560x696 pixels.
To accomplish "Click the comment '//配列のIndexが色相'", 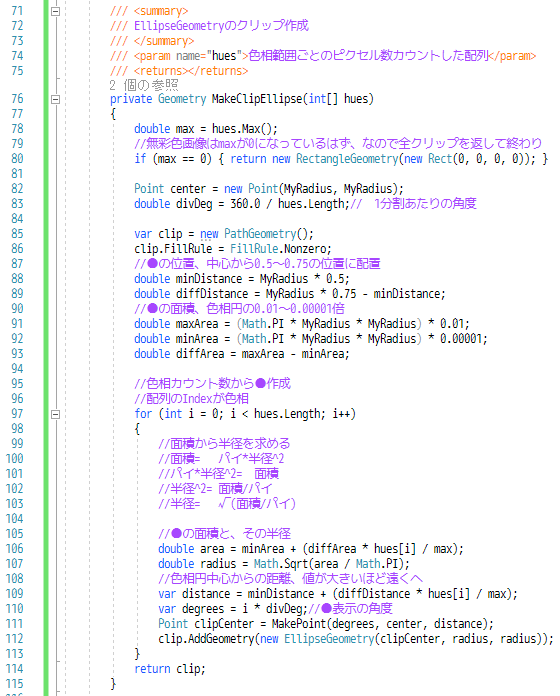I will [191, 399].
